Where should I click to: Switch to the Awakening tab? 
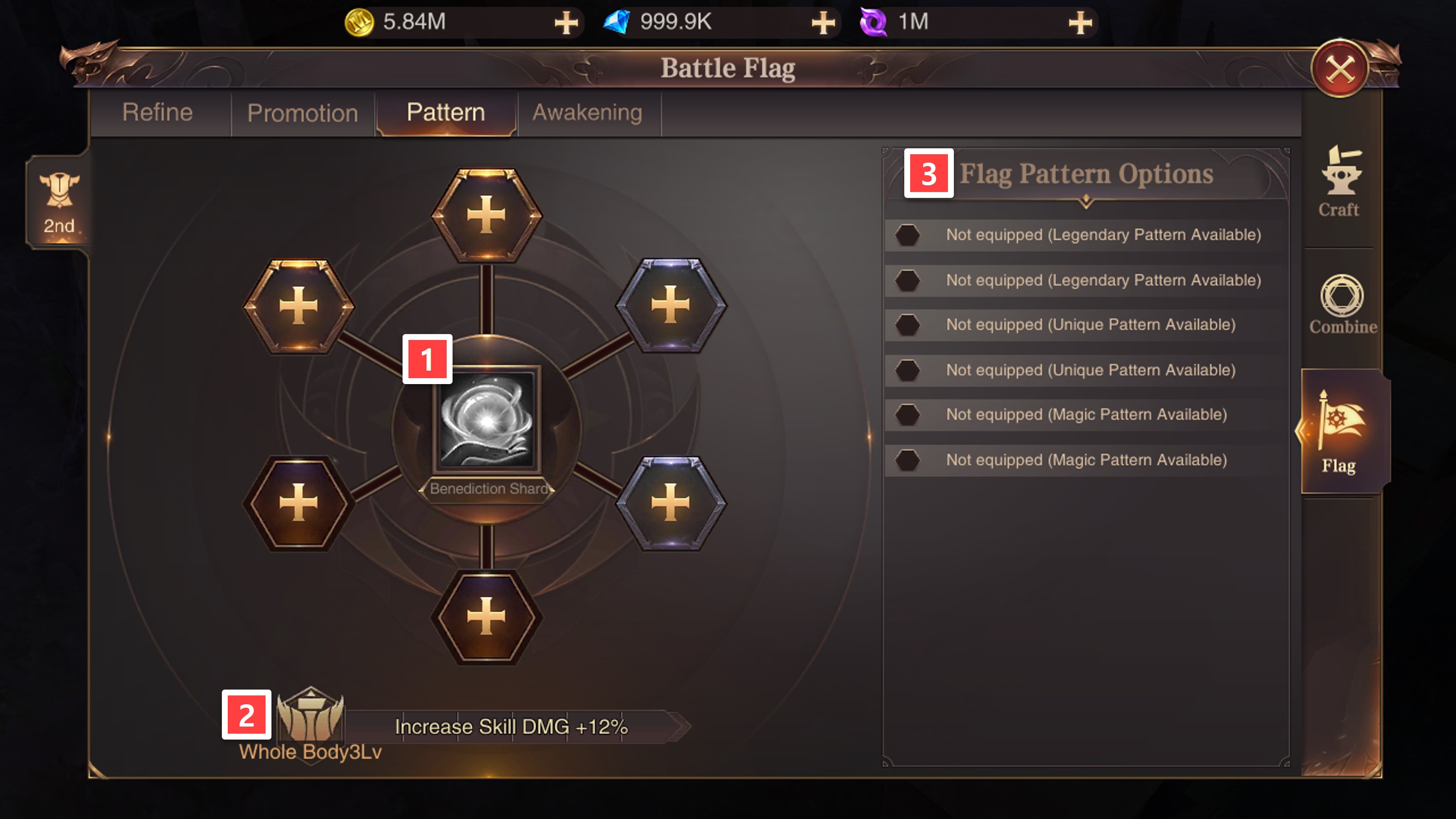(x=588, y=113)
